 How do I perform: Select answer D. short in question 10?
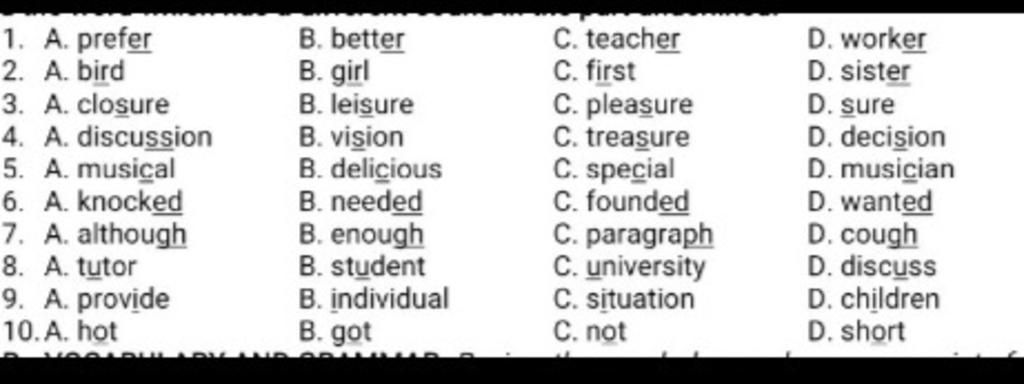(x=856, y=332)
